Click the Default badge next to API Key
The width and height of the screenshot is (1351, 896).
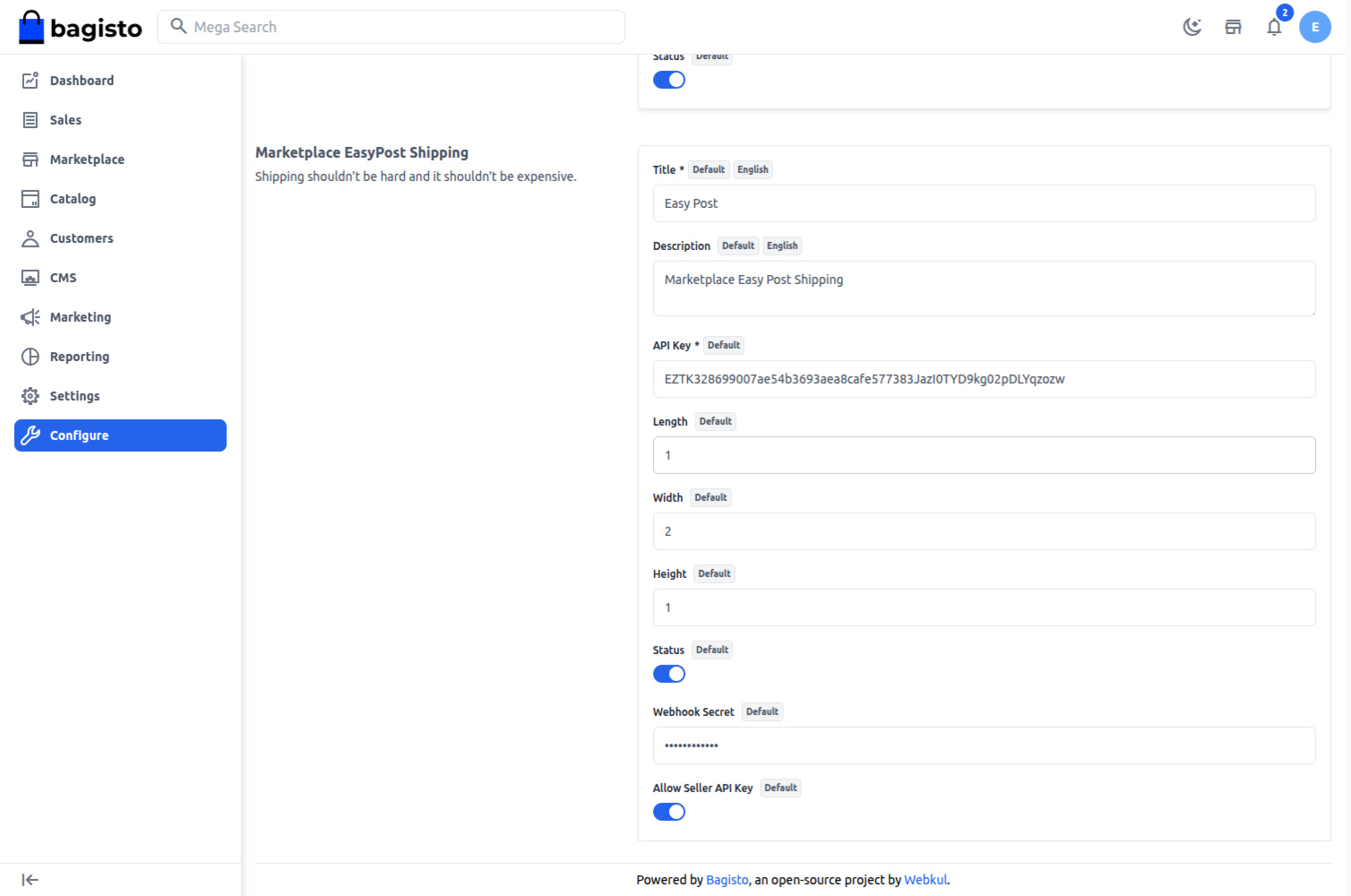tap(724, 345)
